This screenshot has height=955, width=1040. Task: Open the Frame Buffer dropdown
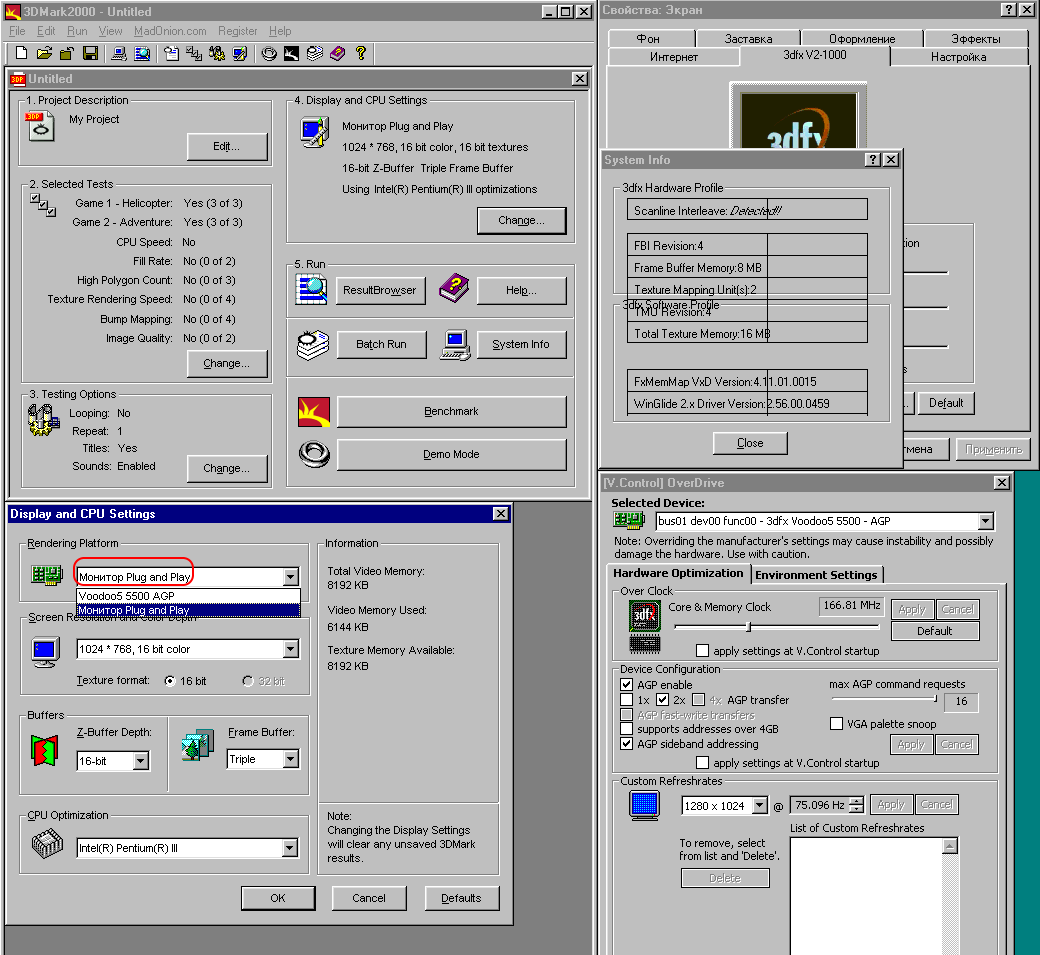click(x=291, y=759)
